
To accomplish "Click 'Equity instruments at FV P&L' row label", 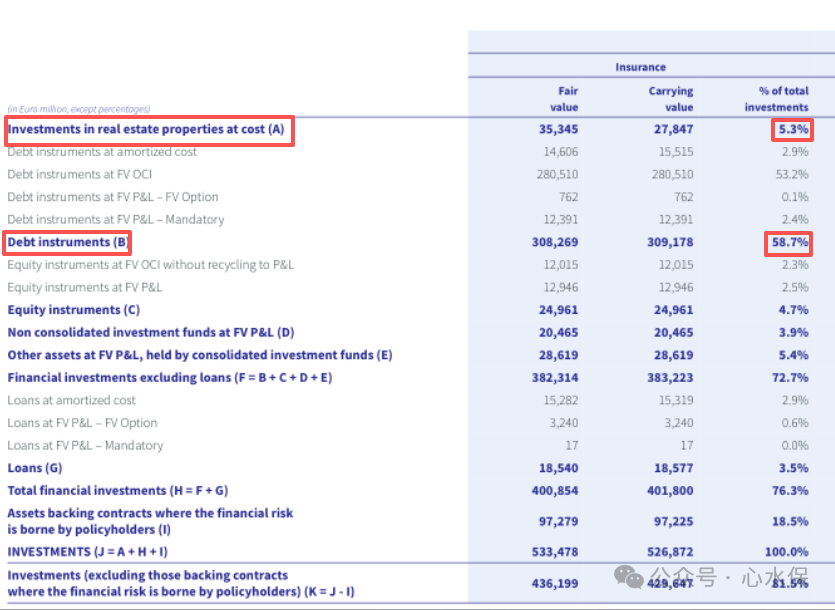I will [x=85, y=288].
